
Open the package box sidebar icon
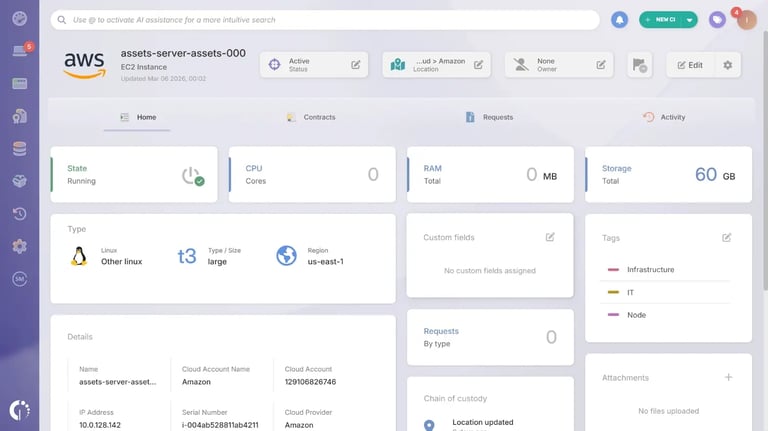[x=20, y=181]
